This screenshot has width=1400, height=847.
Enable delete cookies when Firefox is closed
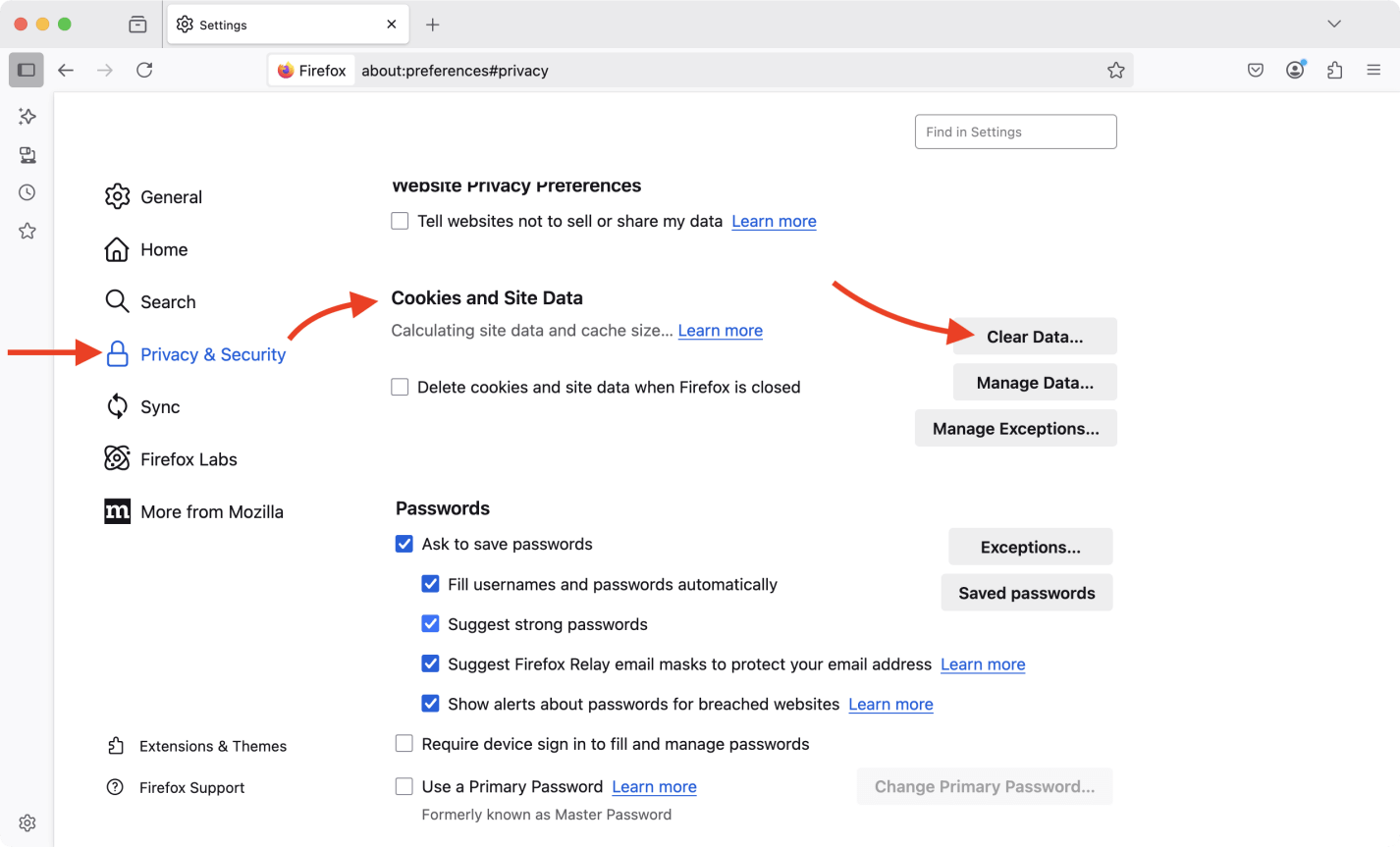click(401, 387)
